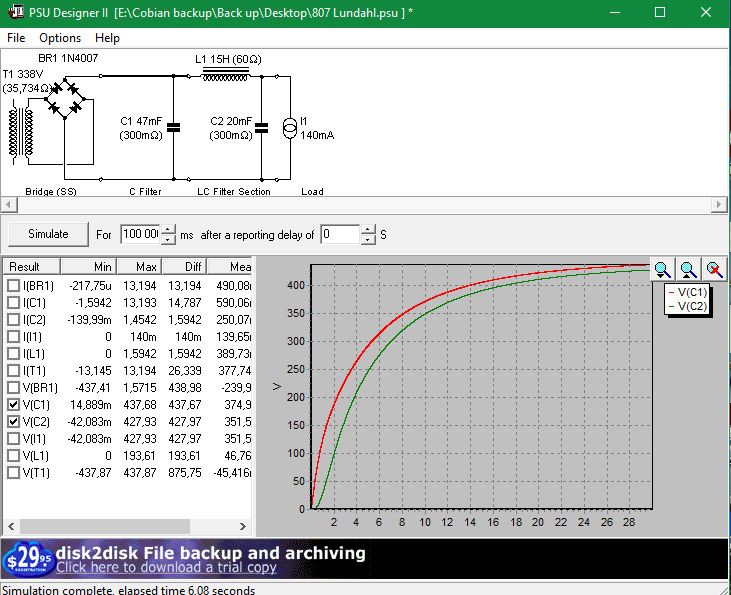This screenshot has height=595, width=731.
Task: Select the C1 47mF capacitor symbol
Action: click(x=173, y=128)
